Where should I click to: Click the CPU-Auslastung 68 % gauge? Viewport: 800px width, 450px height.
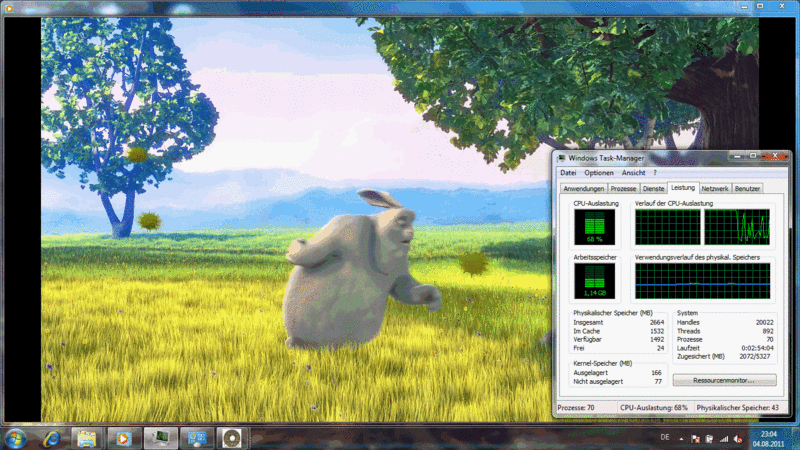(x=594, y=227)
